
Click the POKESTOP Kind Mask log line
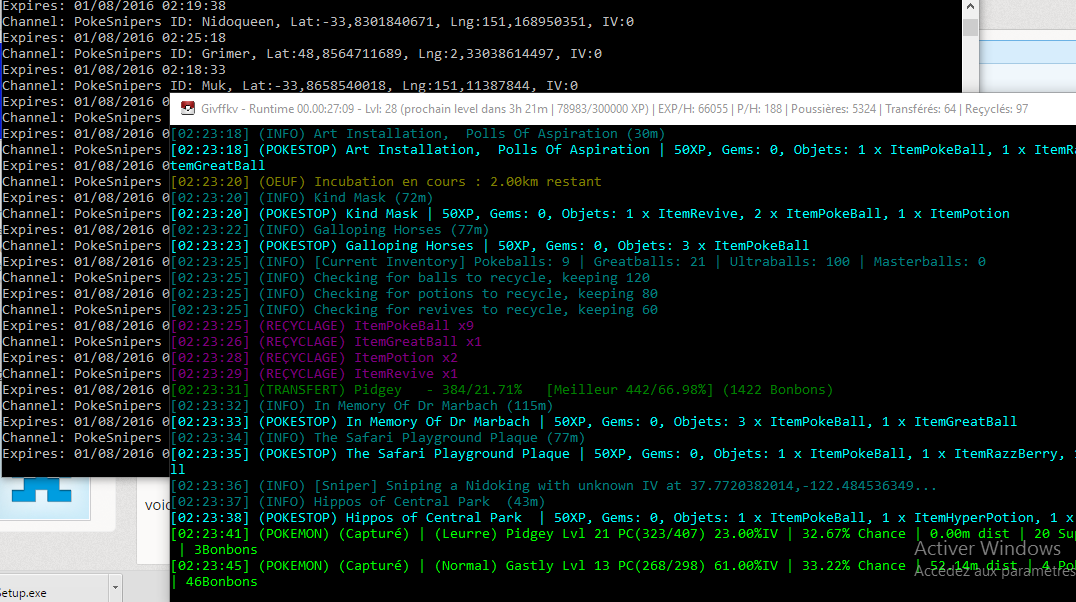[x=590, y=213]
